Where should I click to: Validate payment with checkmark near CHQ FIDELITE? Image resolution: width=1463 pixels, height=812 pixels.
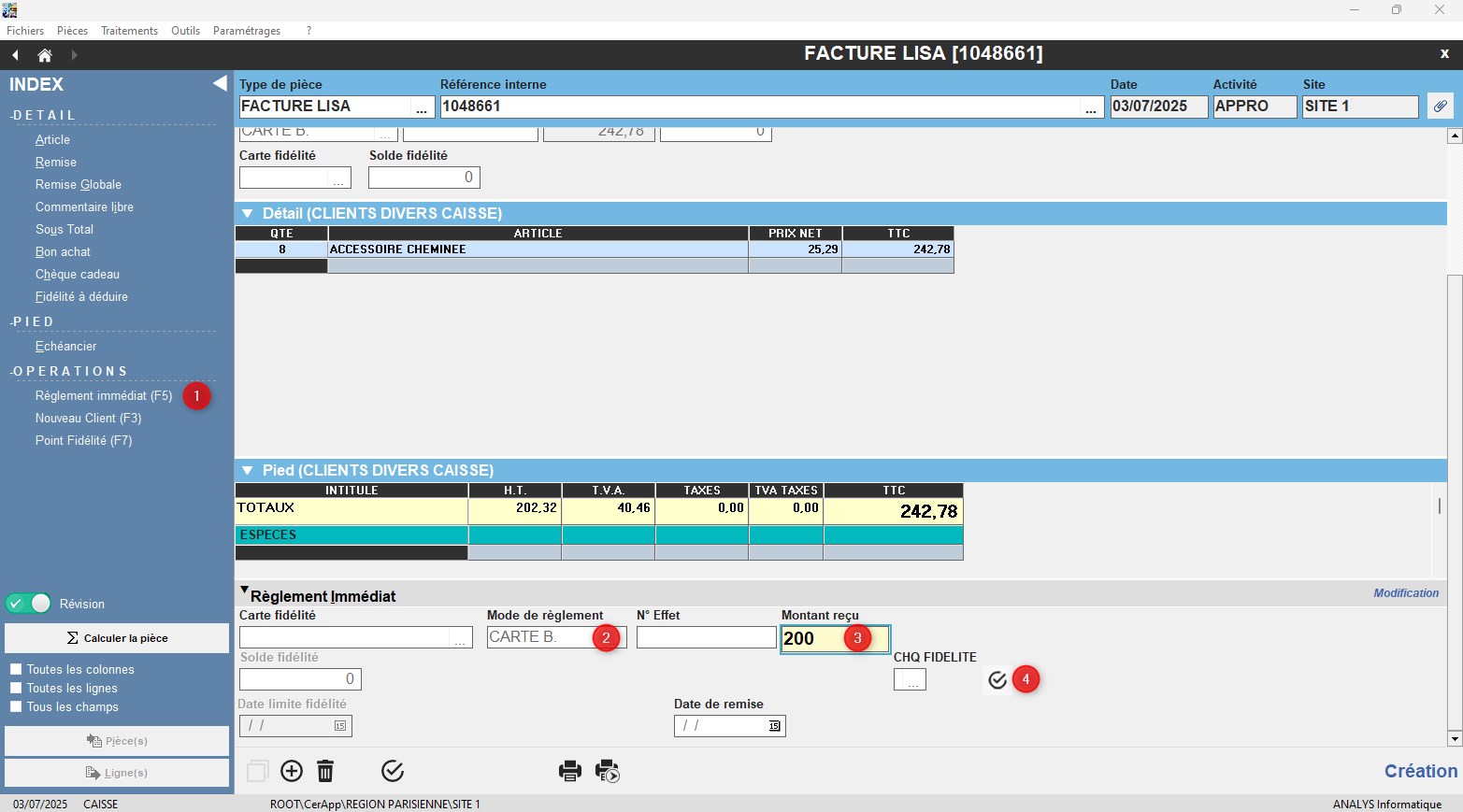click(997, 680)
